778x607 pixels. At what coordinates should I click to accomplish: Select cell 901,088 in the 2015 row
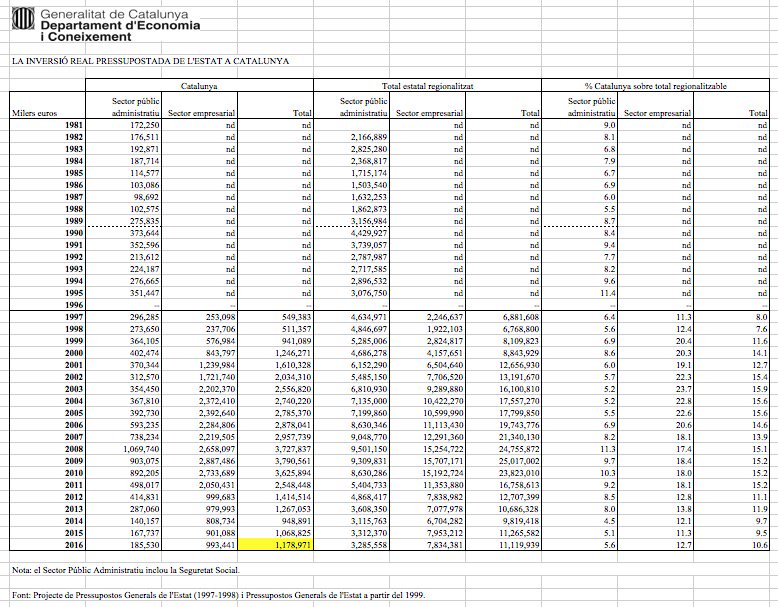point(221,533)
